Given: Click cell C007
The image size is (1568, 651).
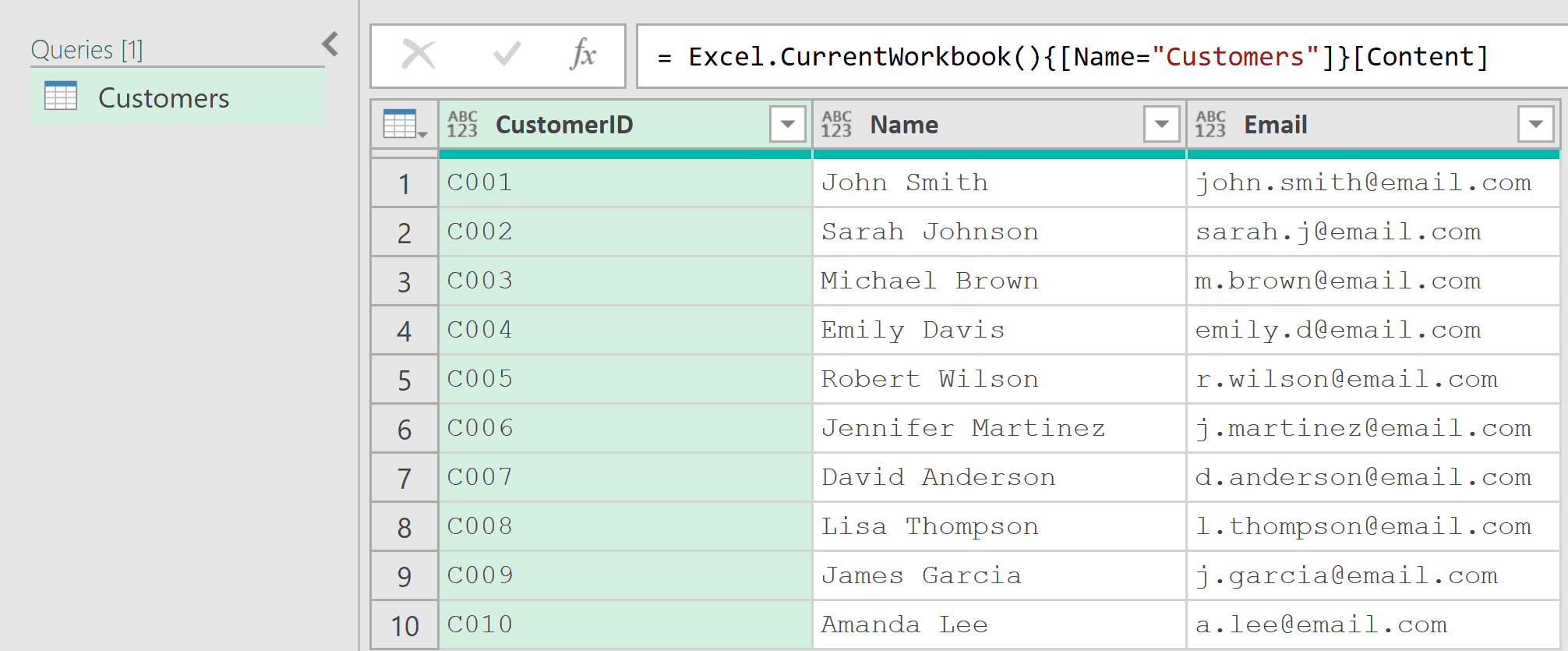Looking at the screenshot, I should [625, 478].
